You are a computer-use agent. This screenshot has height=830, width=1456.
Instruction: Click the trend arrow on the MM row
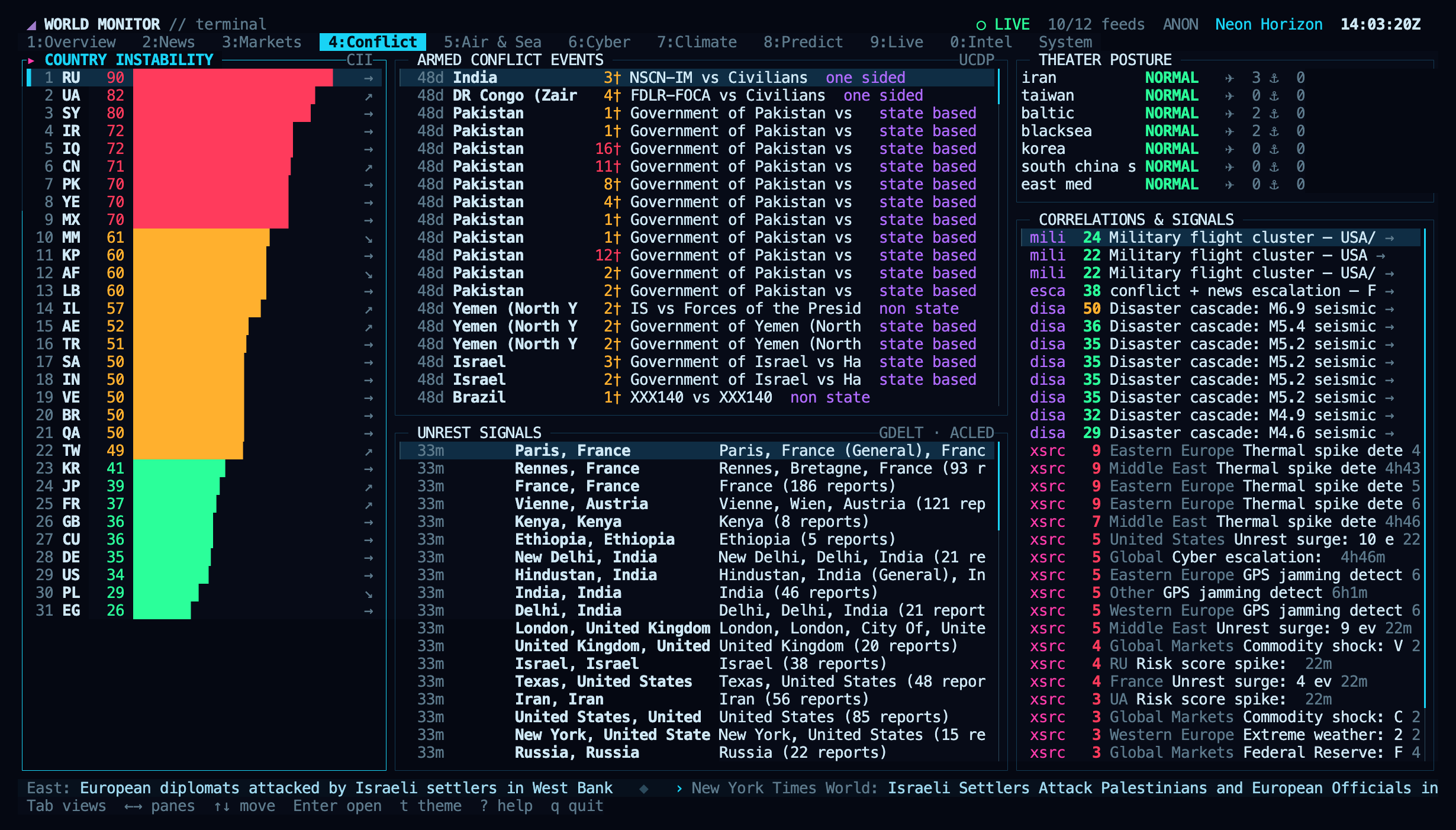point(368,238)
